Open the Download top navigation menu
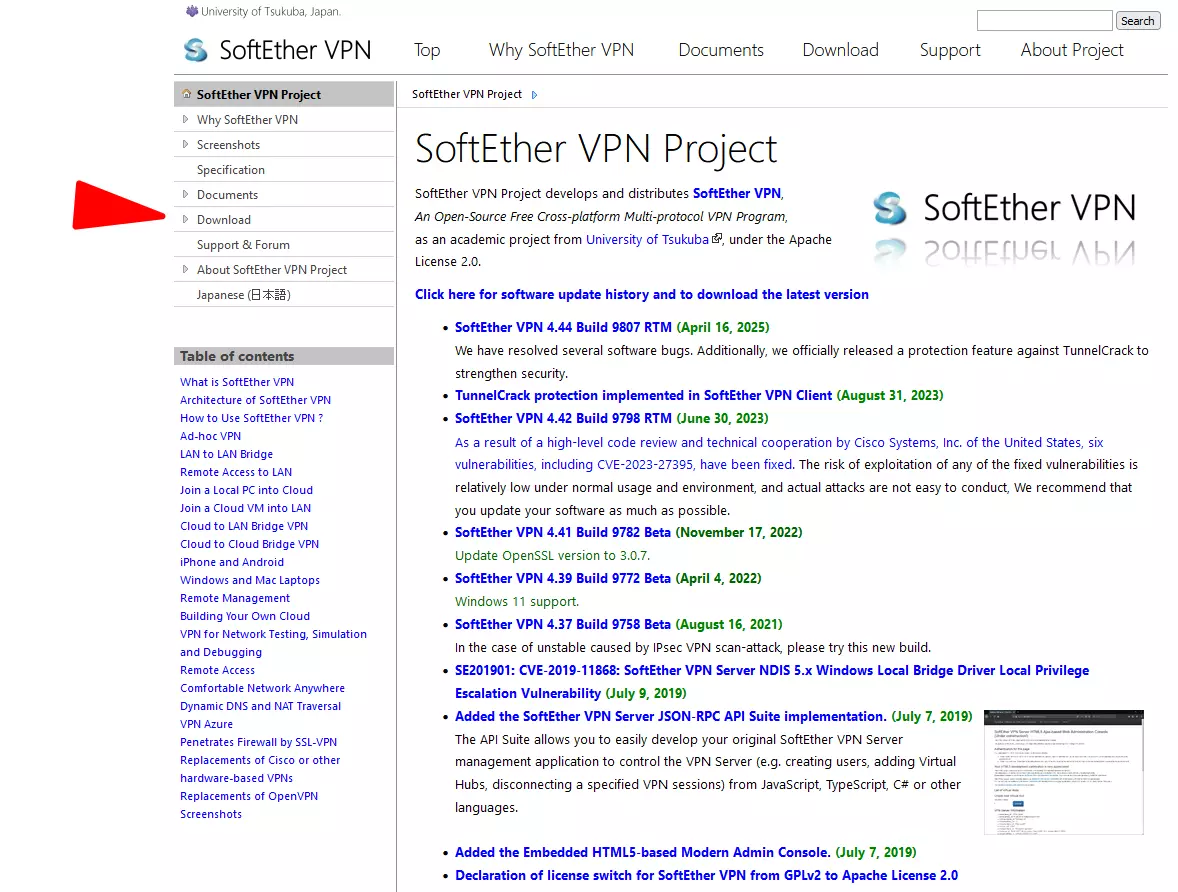The width and height of the screenshot is (1178, 892). click(840, 50)
